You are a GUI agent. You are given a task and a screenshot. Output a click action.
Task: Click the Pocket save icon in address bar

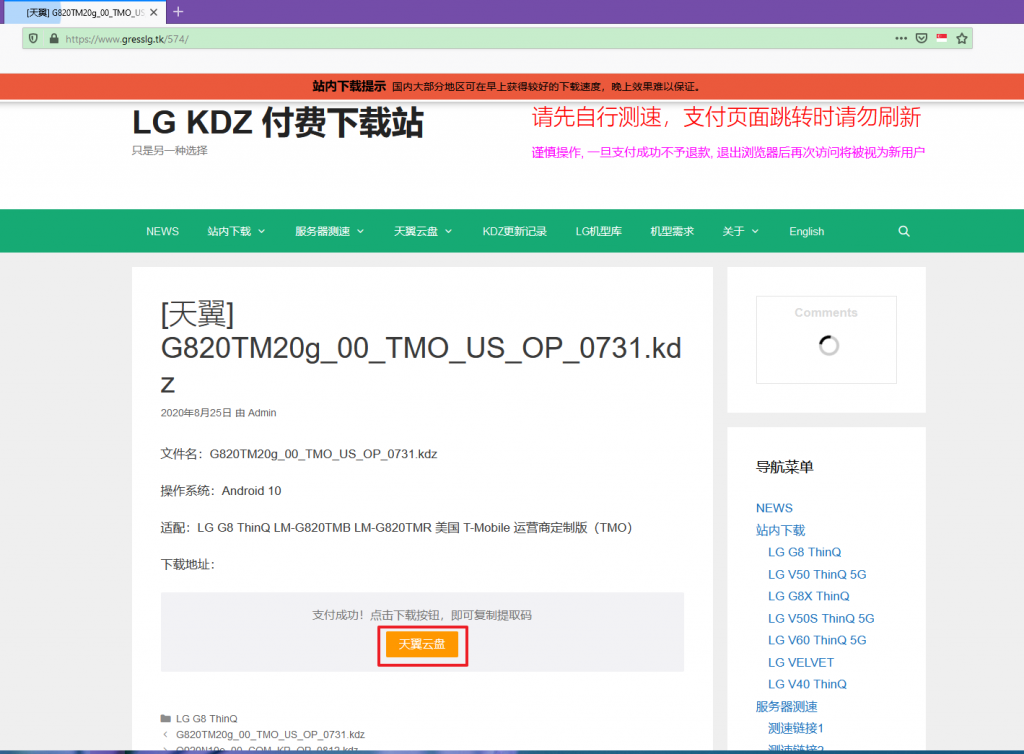coord(921,39)
